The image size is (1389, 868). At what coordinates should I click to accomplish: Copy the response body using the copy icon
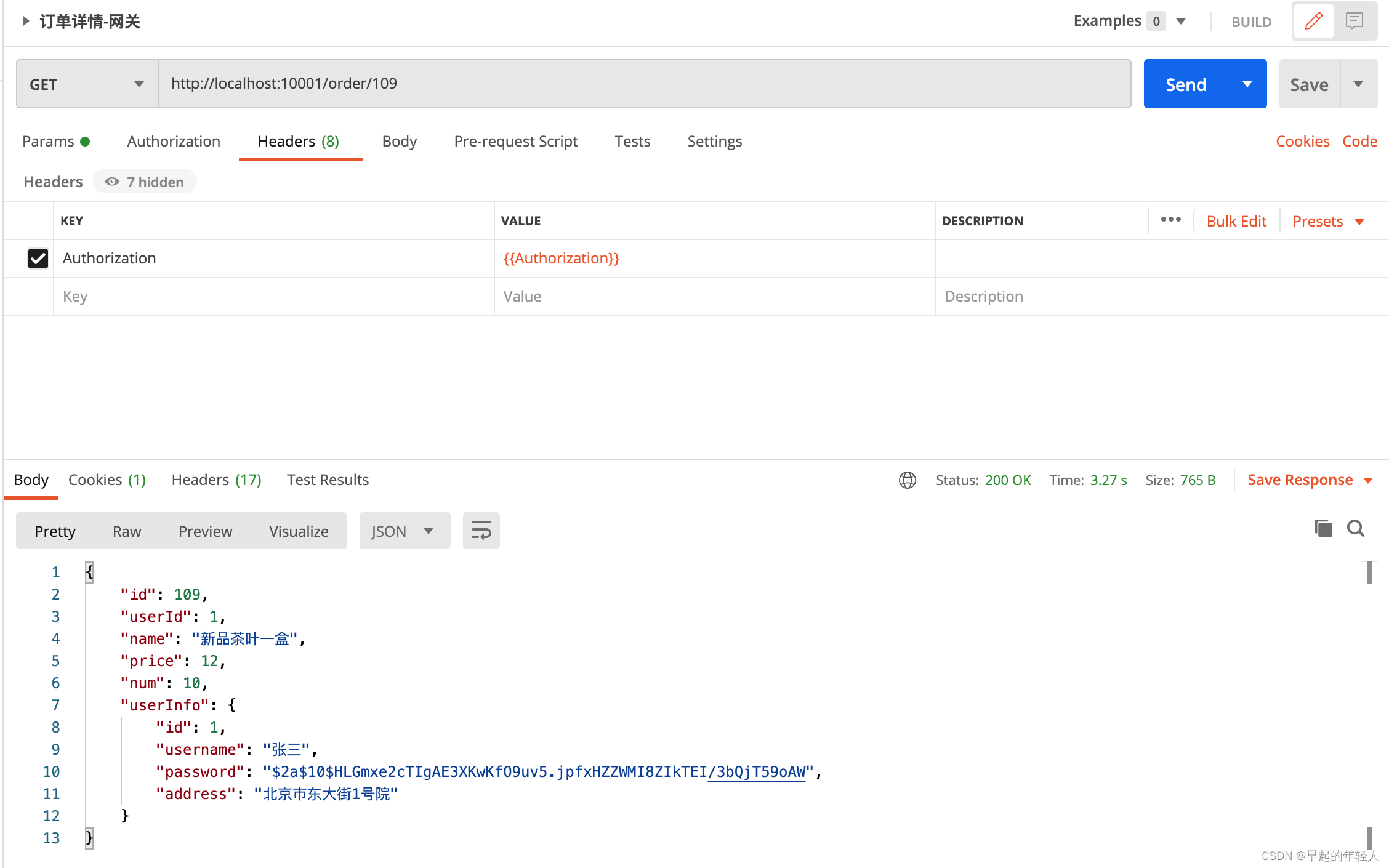pyautogui.click(x=1323, y=528)
